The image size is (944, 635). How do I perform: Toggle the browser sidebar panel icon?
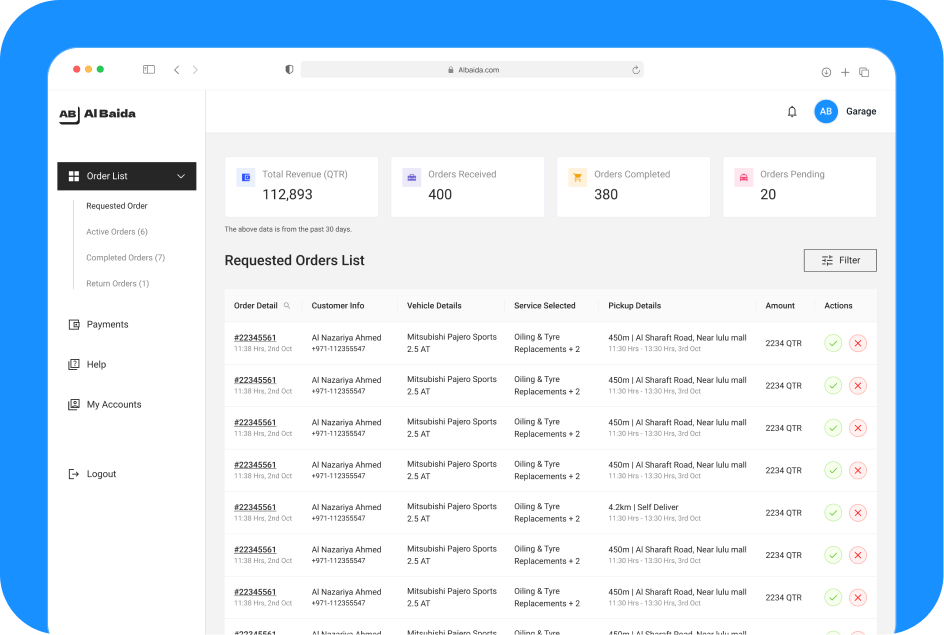(149, 70)
